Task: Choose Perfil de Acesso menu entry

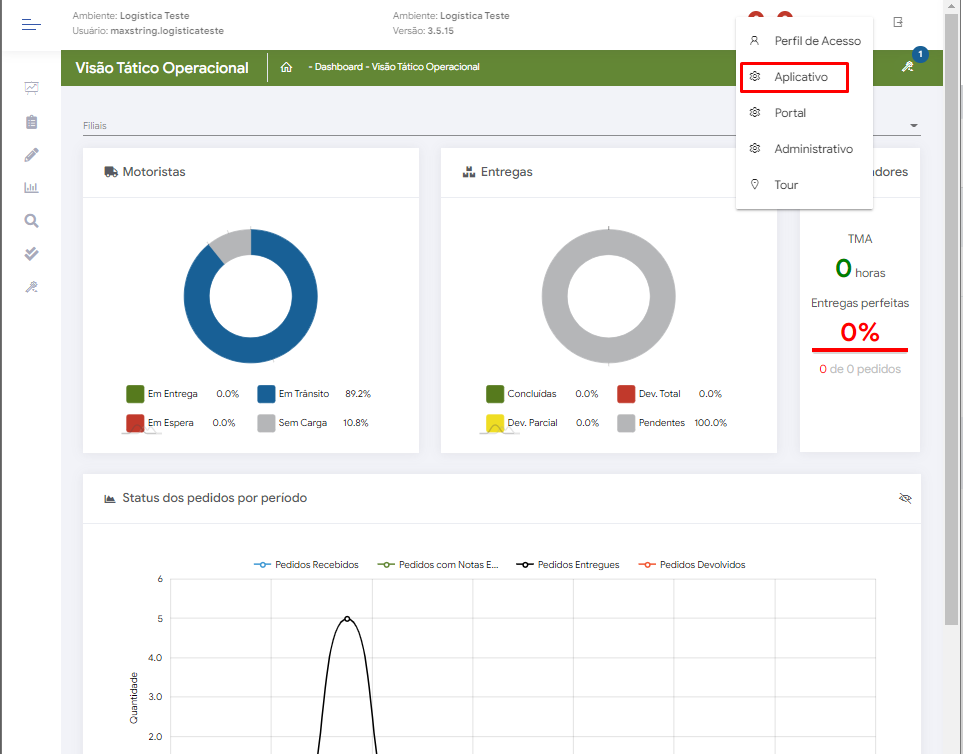Action: (816, 41)
